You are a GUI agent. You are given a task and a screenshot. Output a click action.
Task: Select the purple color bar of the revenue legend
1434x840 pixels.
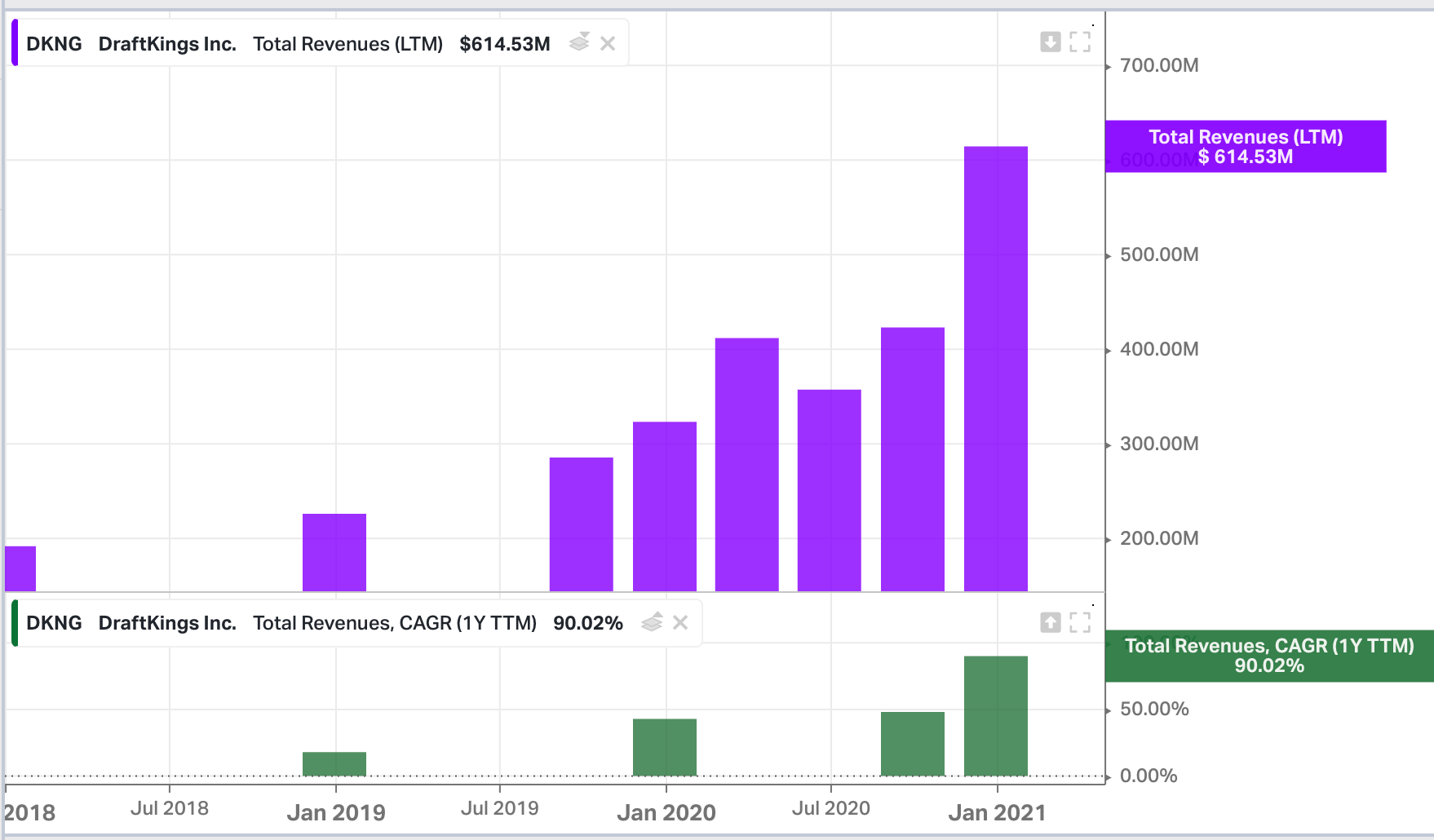point(15,43)
